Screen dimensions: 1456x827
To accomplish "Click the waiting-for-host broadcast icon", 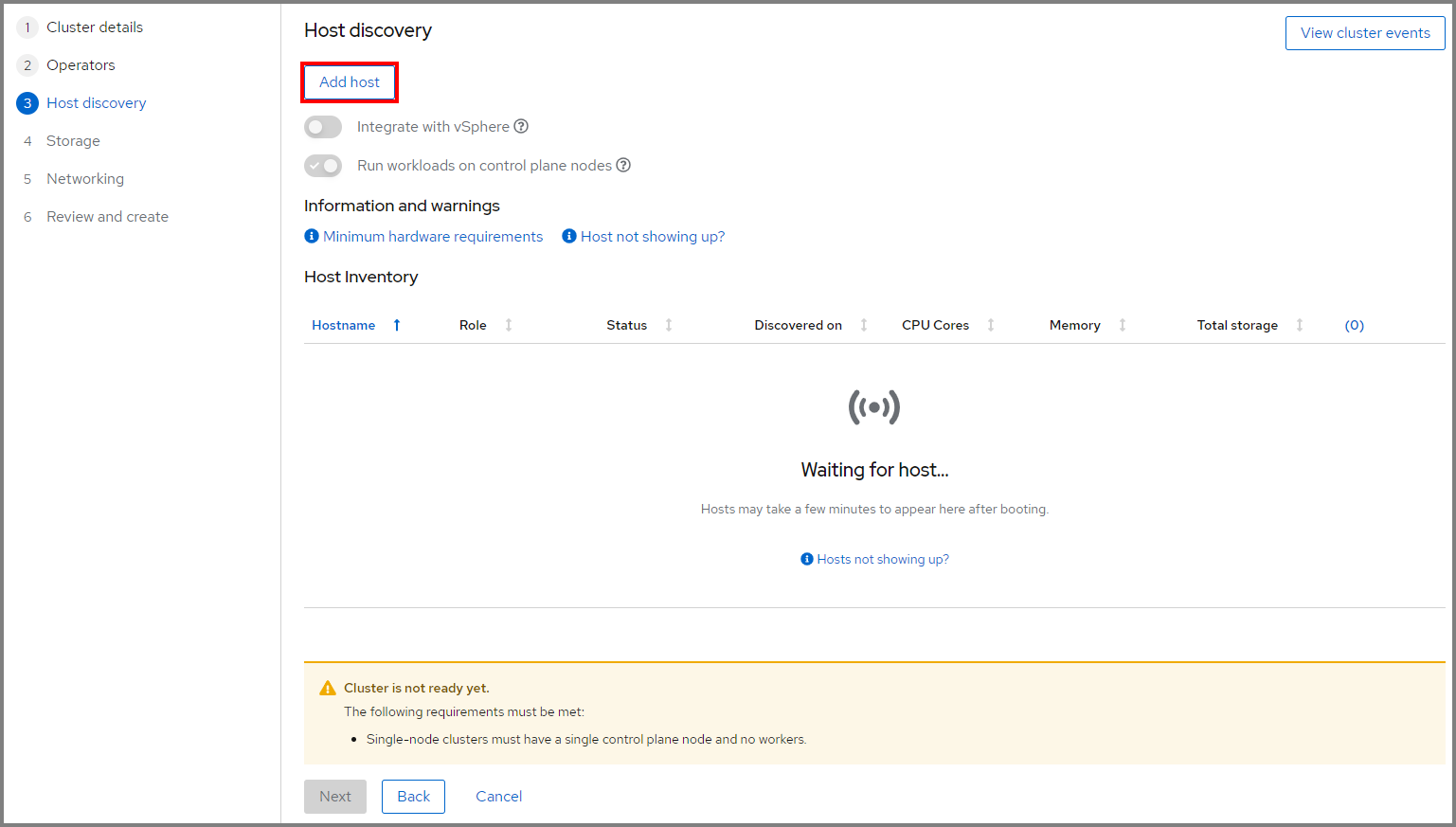I will coord(873,406).
